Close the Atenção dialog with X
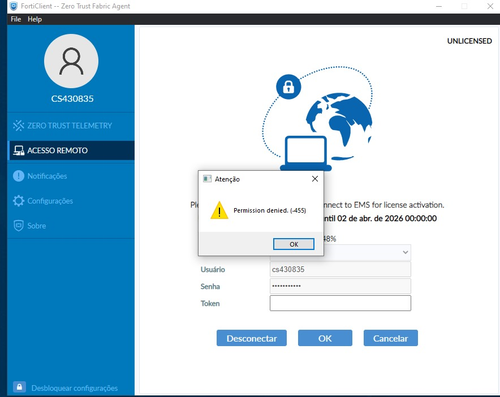The image size is (500, 397). 315,179
